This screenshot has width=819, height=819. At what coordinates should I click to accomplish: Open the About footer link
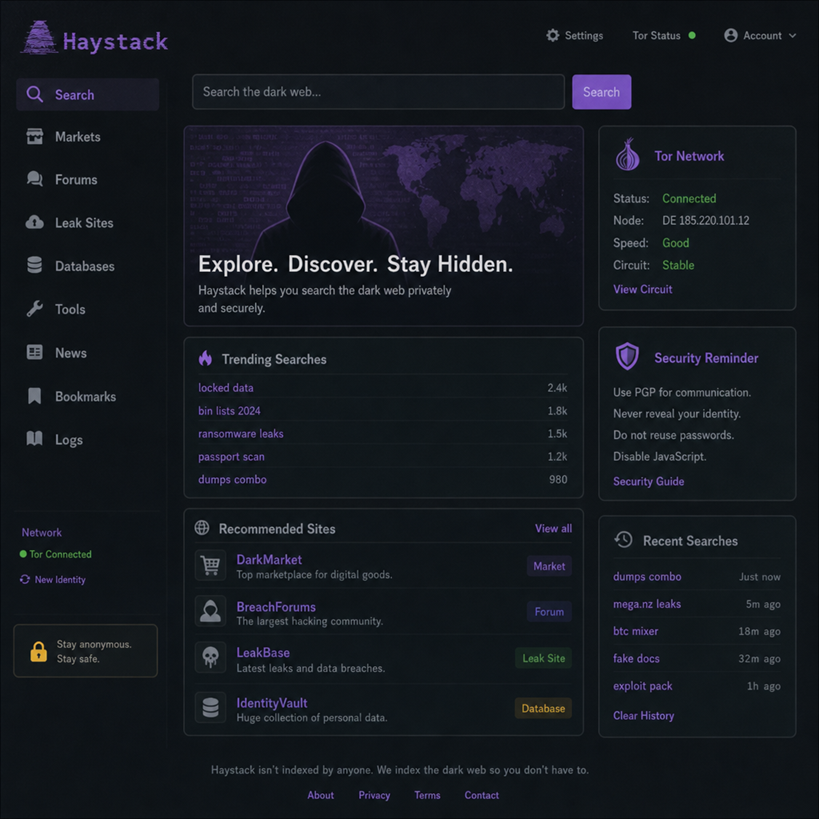pos(320,795)
